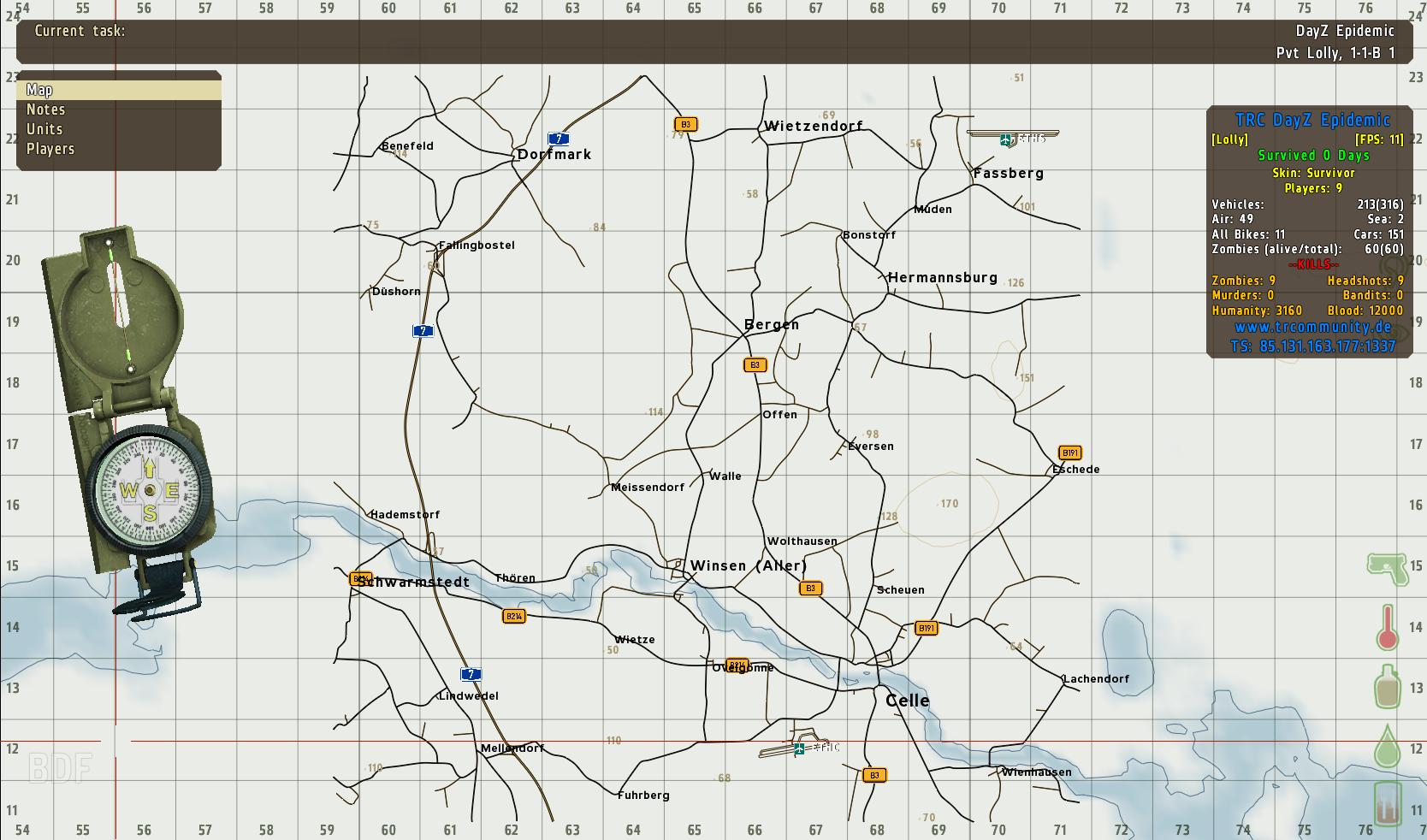The width and height of the screenshot is (1427, 840).
Task: Click the Hademstorf village label
Action: click(x=405, y=515)
